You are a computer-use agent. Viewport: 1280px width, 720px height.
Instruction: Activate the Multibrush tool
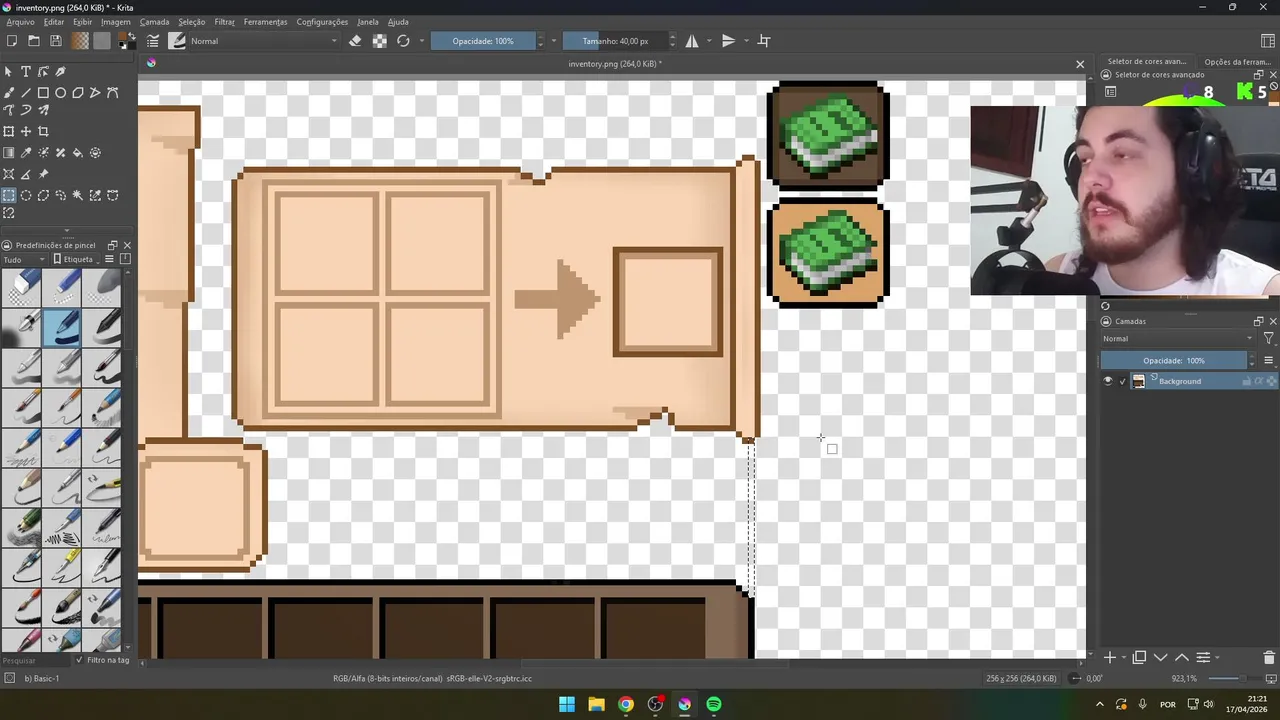coord(43,110)
